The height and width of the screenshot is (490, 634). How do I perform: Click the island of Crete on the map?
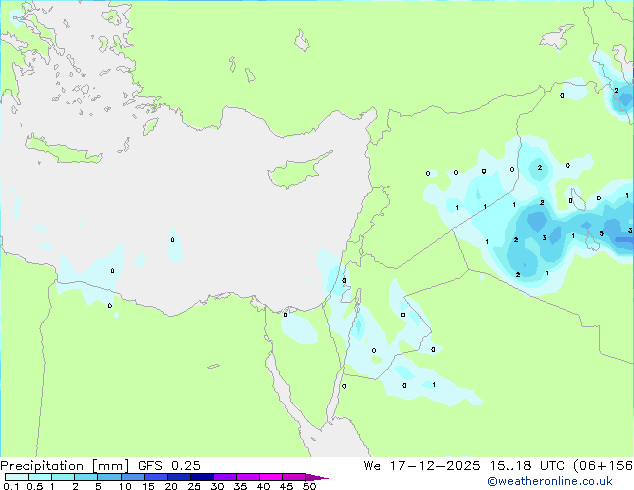point(63,150)
